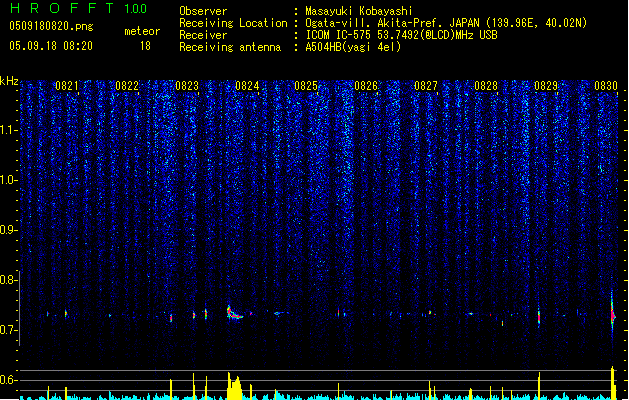Click the Observer field label

click(203, 11)
